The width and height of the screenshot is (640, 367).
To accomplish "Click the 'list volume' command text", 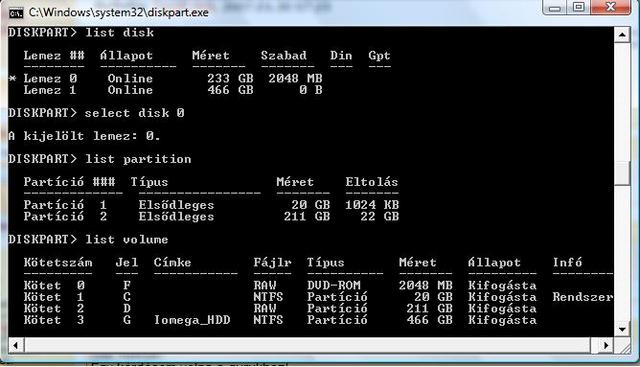I will pos(127,239).
